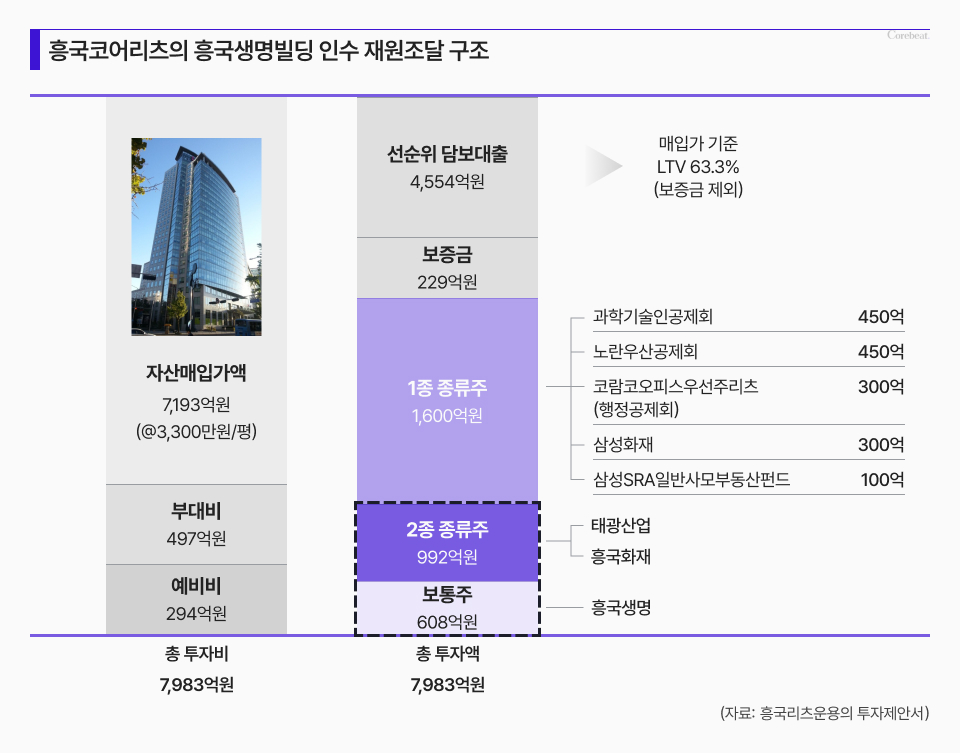Image resolution: width=960 pixels, height=753 pixels.
Task: Click the 예비비 294억원 block
Action: (x=196, y=599)
